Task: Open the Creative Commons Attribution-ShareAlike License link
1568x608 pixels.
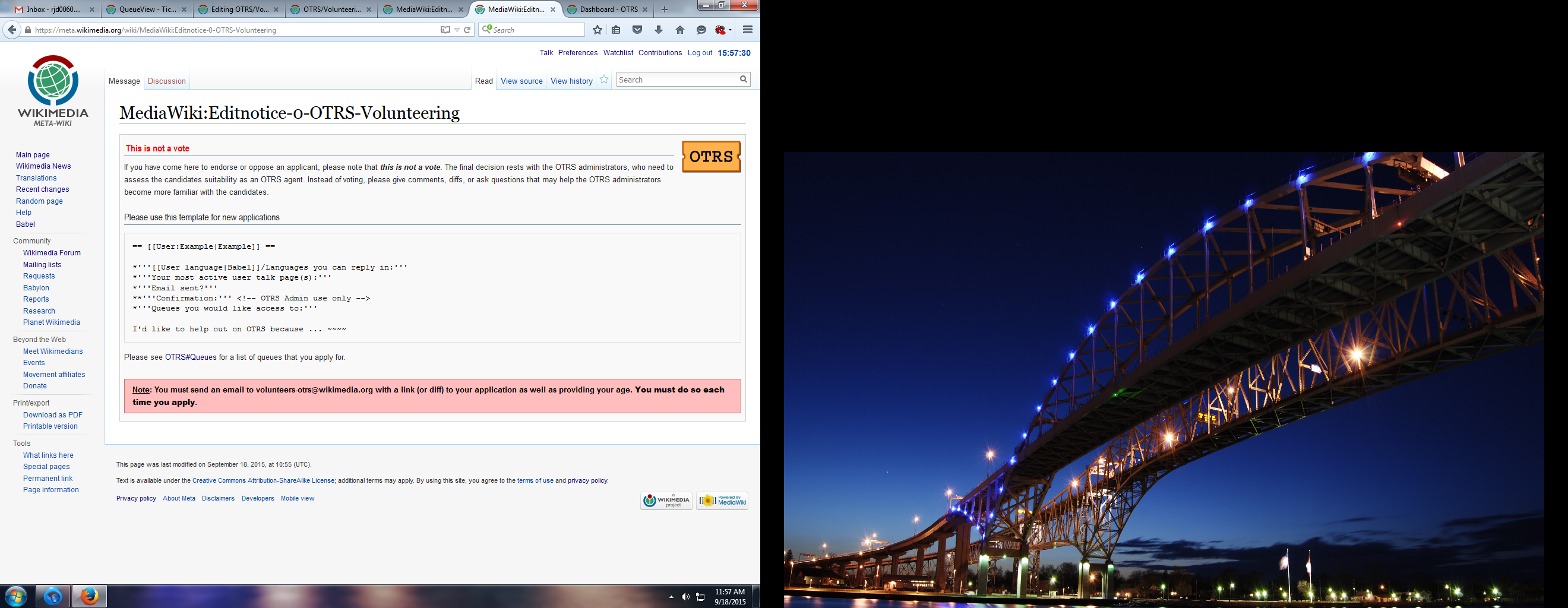Action: 263,481
